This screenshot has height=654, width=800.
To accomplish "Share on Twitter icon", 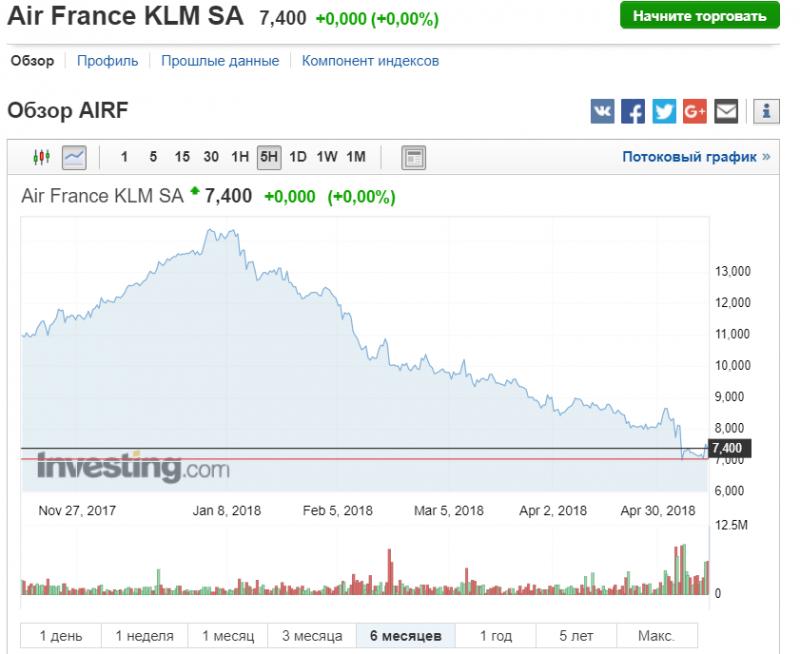I will coord(664,111).
